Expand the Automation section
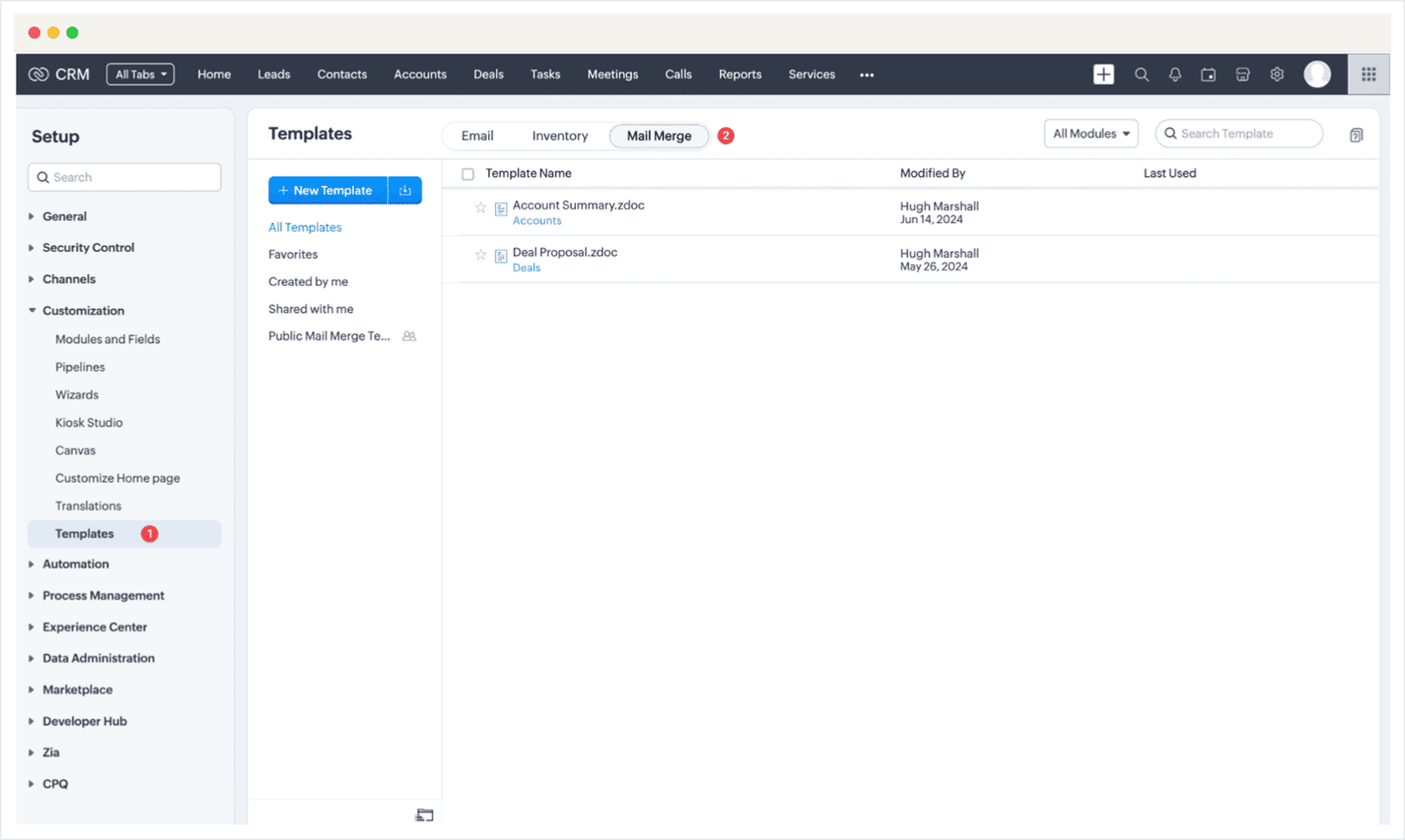The image size is (1405, 840). click(32, 564)
